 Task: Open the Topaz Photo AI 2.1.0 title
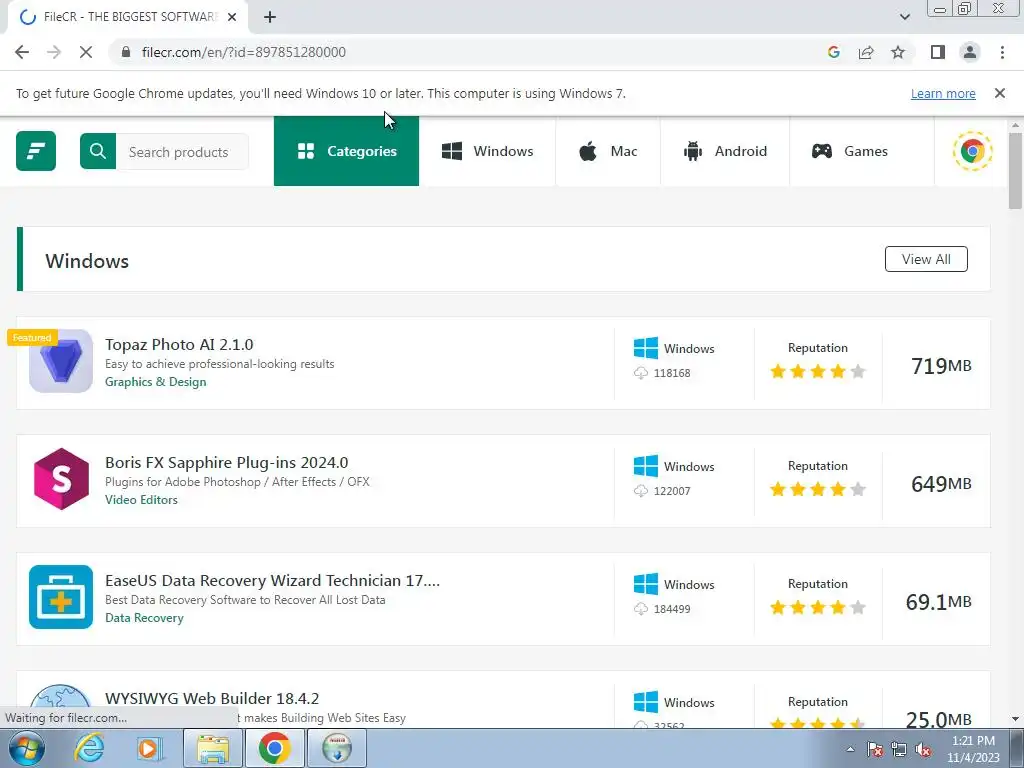point(179,344)
